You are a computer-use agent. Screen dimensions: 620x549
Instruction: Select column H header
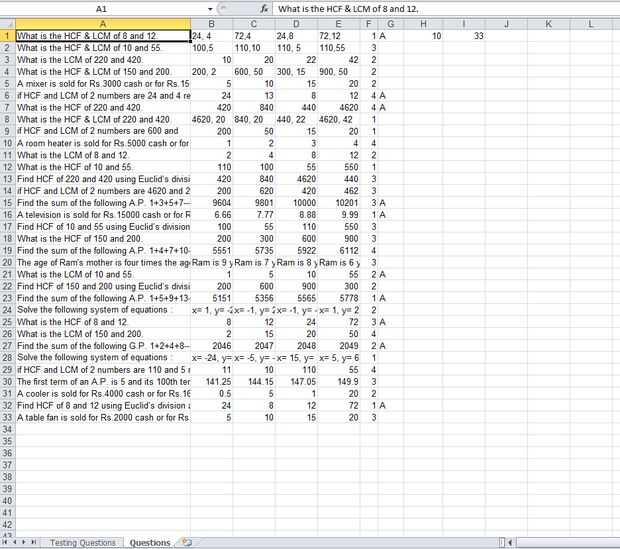tap(423, 24)
